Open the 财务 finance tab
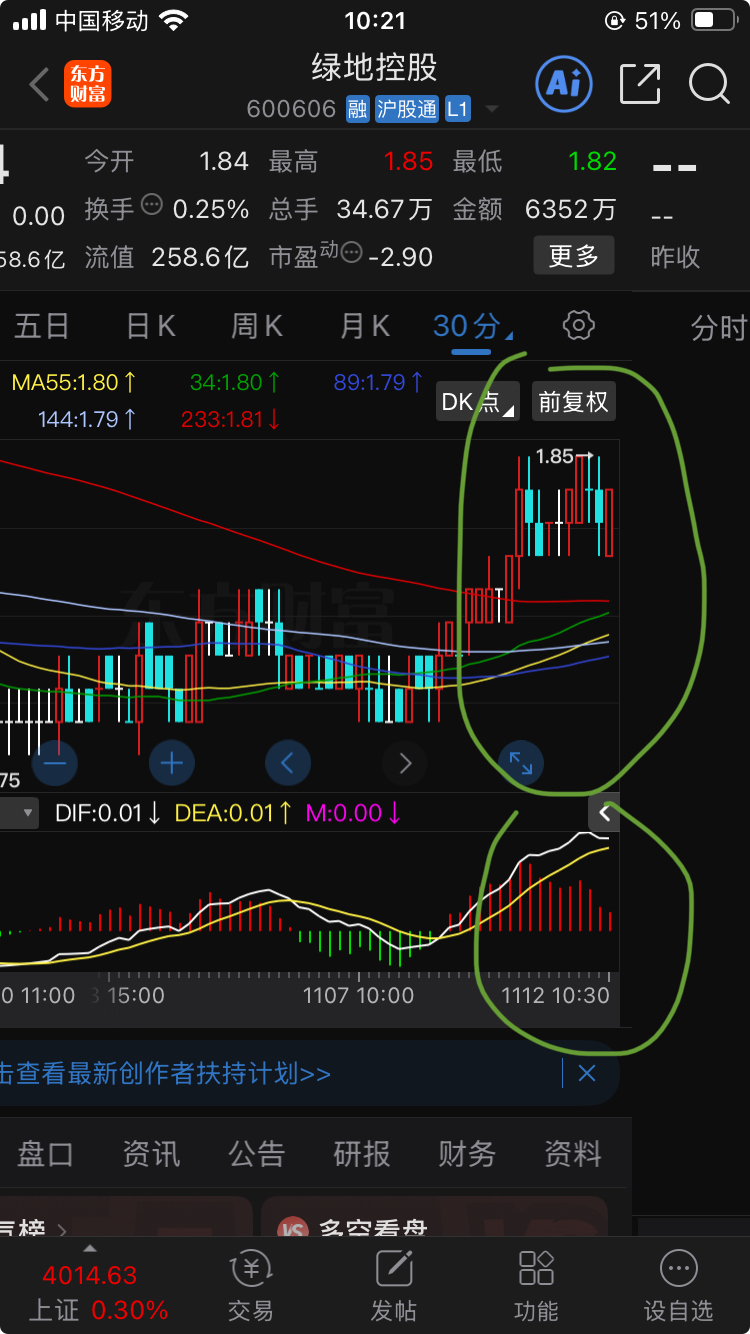This screenshot has height=1334, width=750. click(x=467, y=1154)
